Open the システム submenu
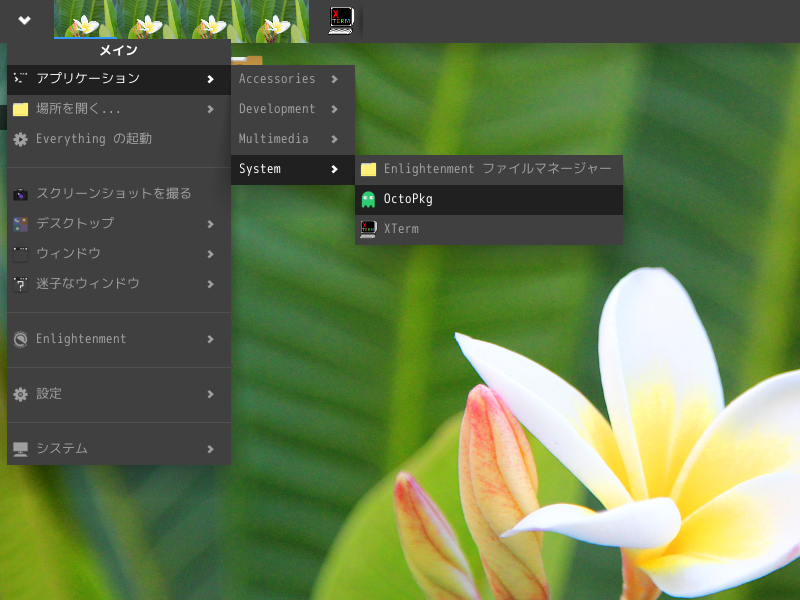 (x=119, y=449)
